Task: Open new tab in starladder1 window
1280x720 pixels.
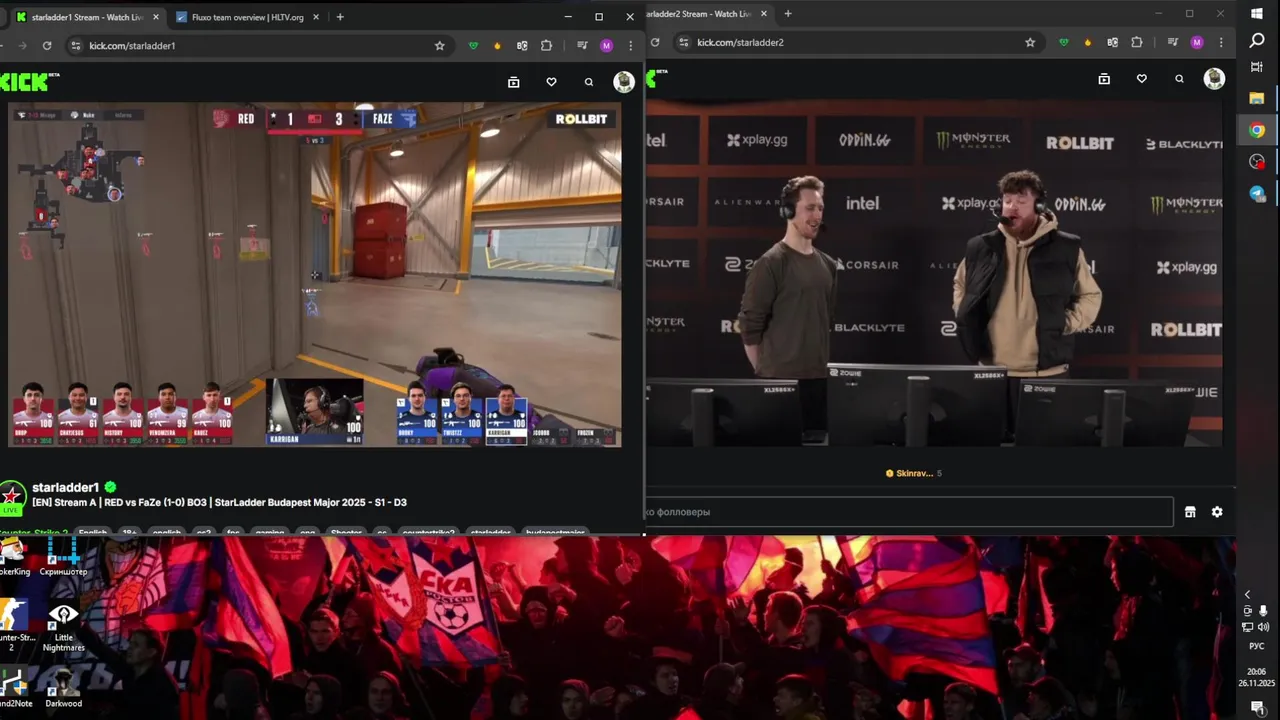Action: coord(340,17)
